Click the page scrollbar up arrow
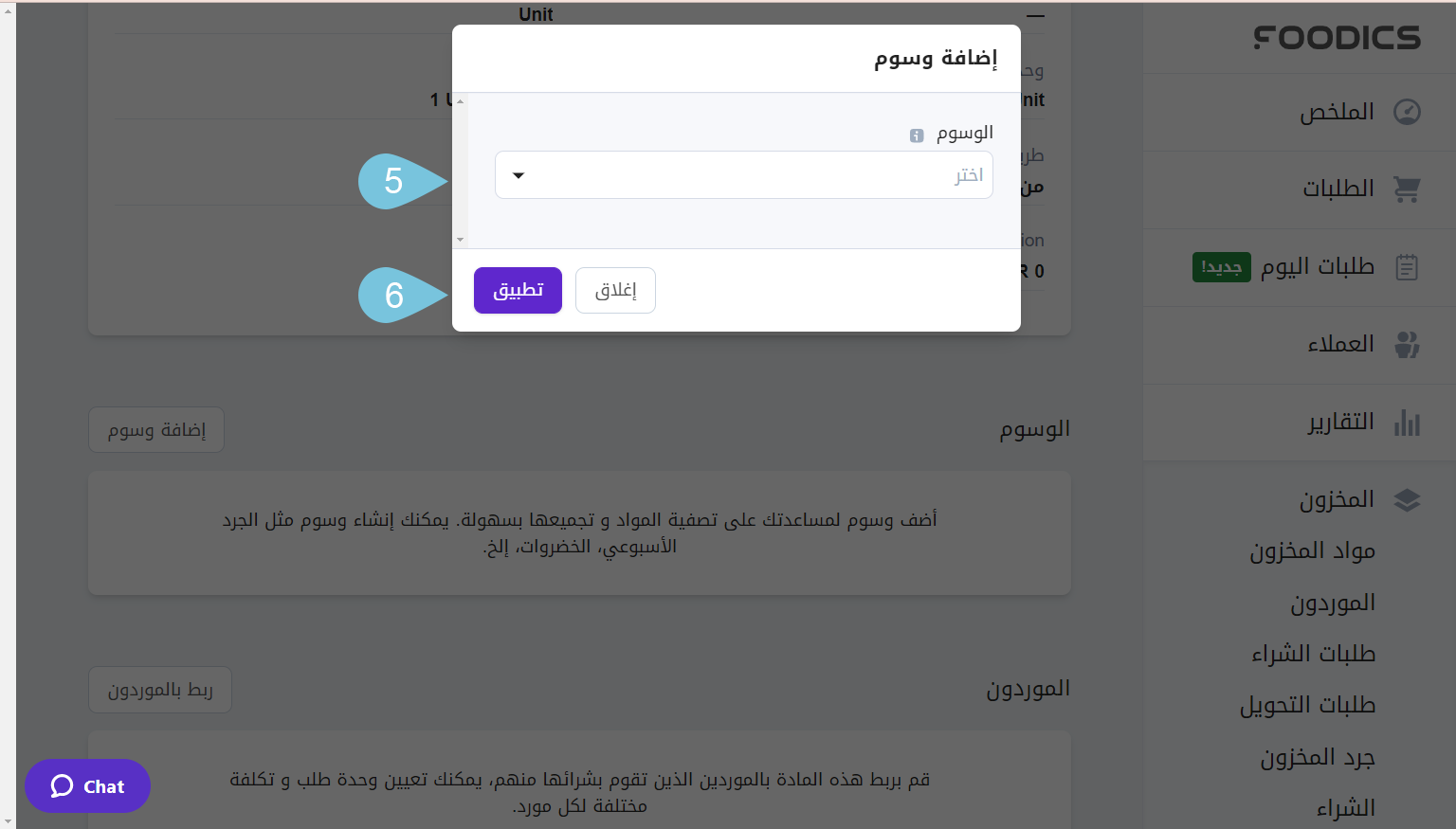This screenshot has width=1456, height=829. point(8,10)
